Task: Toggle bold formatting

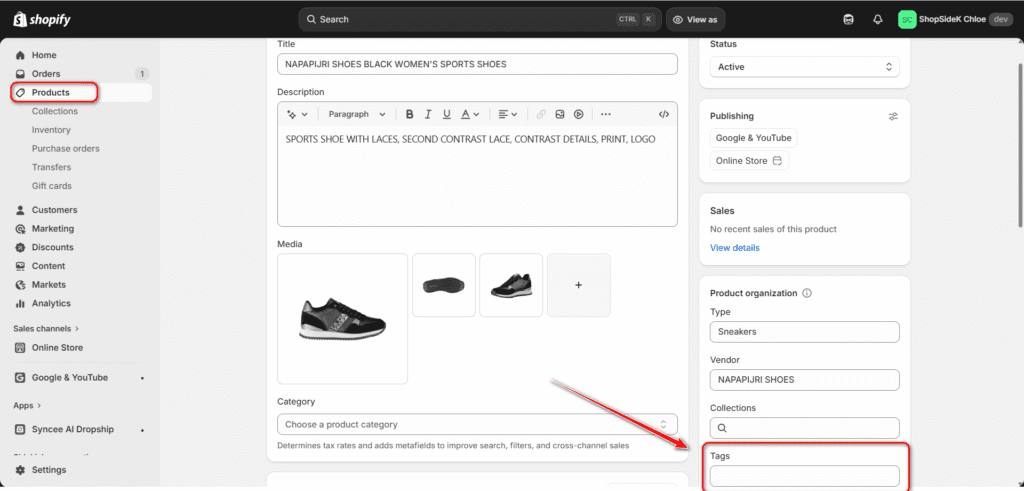Action: click(x=409, y=114)
